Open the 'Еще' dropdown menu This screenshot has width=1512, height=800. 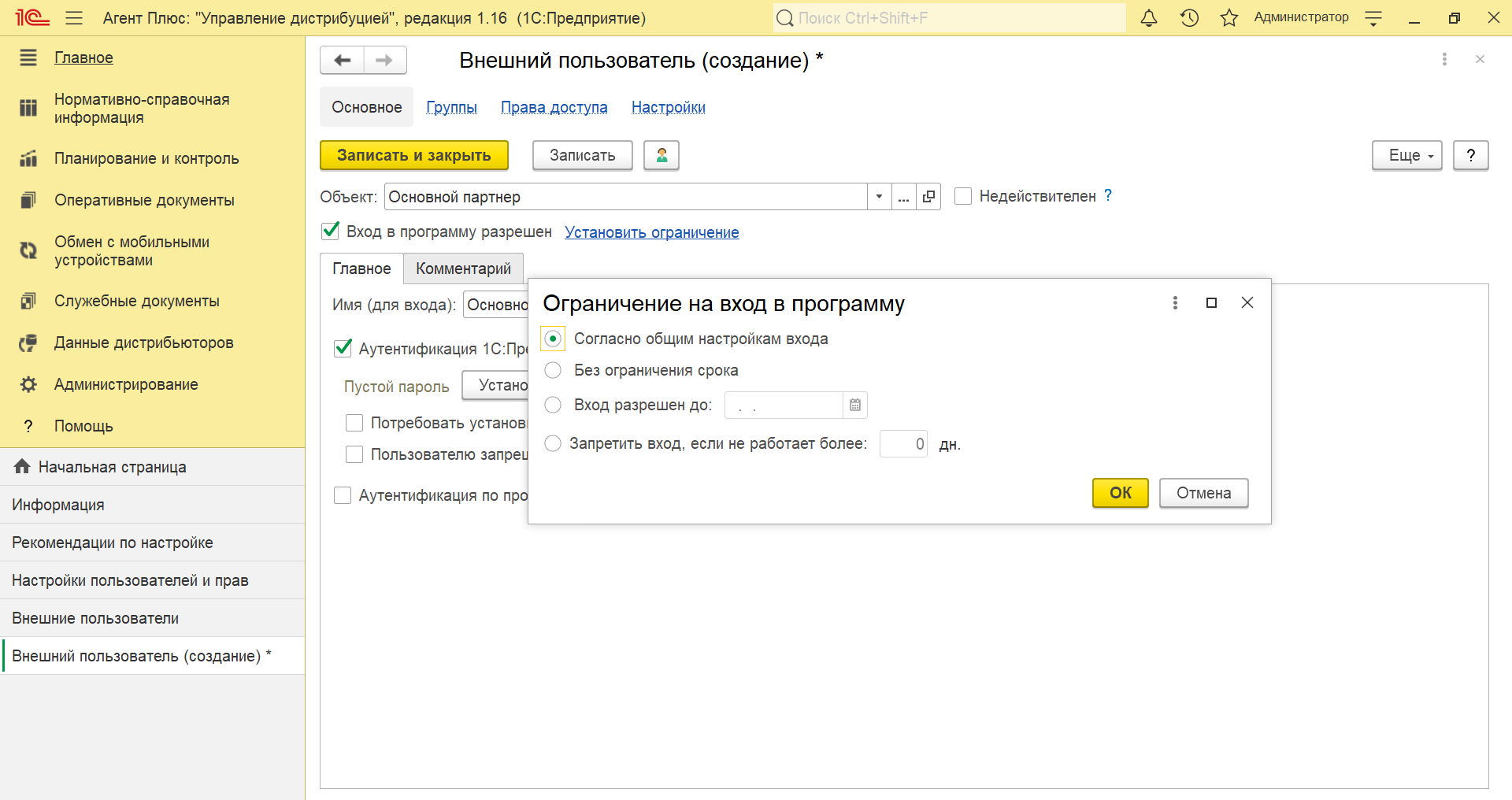1406,155
